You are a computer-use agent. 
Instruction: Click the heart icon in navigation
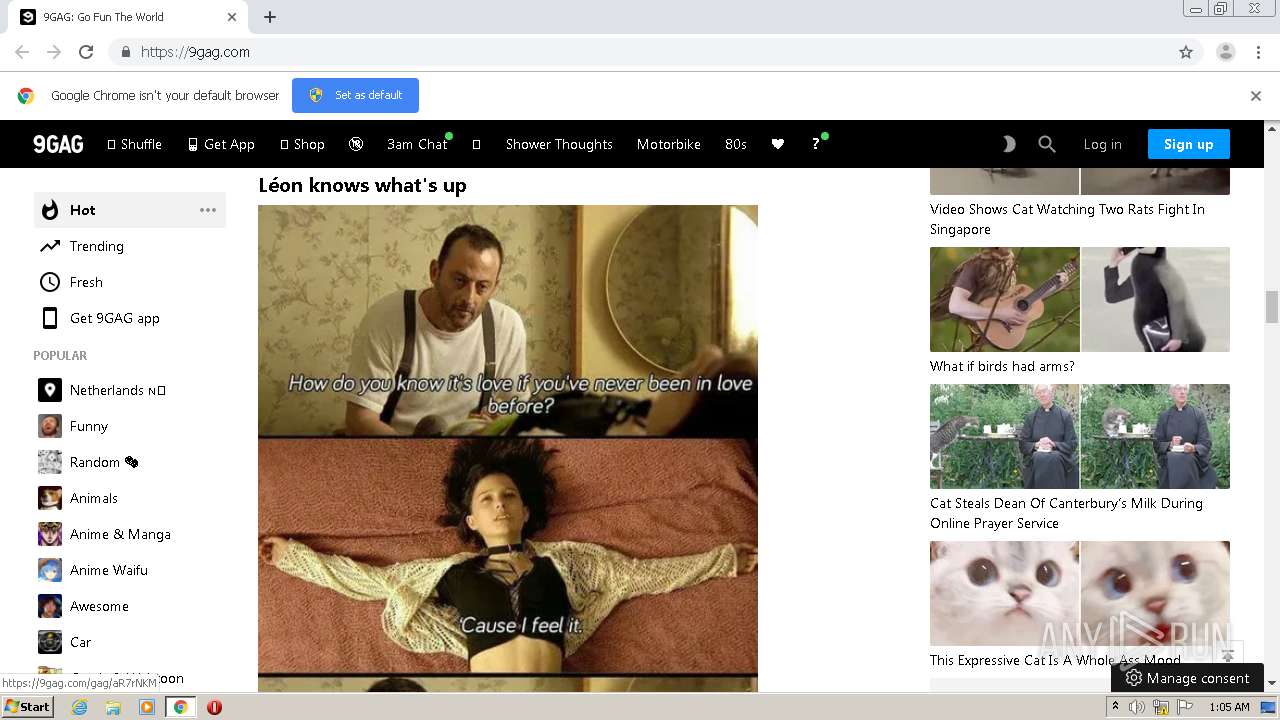coord(778,144)
